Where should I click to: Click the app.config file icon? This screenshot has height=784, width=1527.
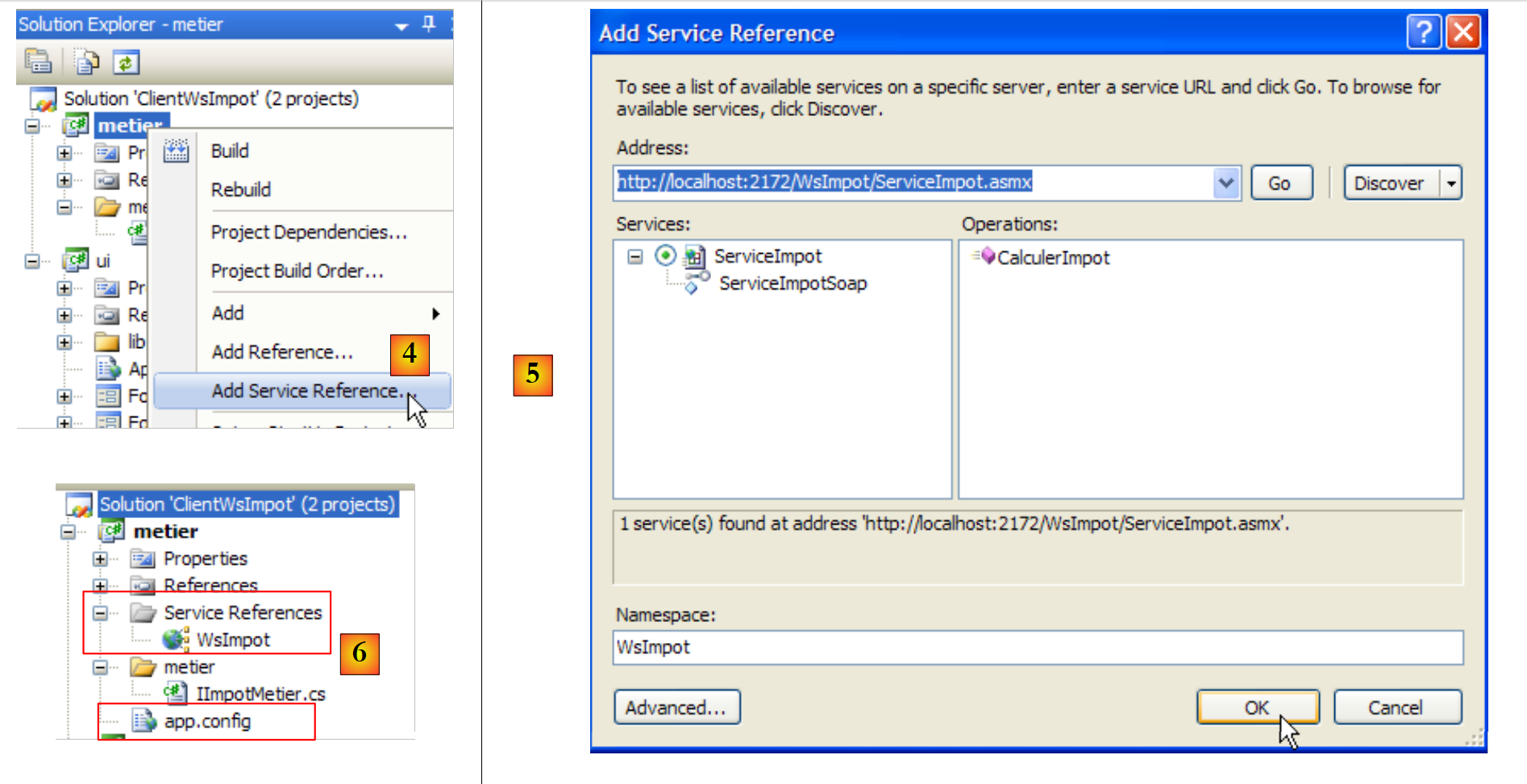coord(144,720)
